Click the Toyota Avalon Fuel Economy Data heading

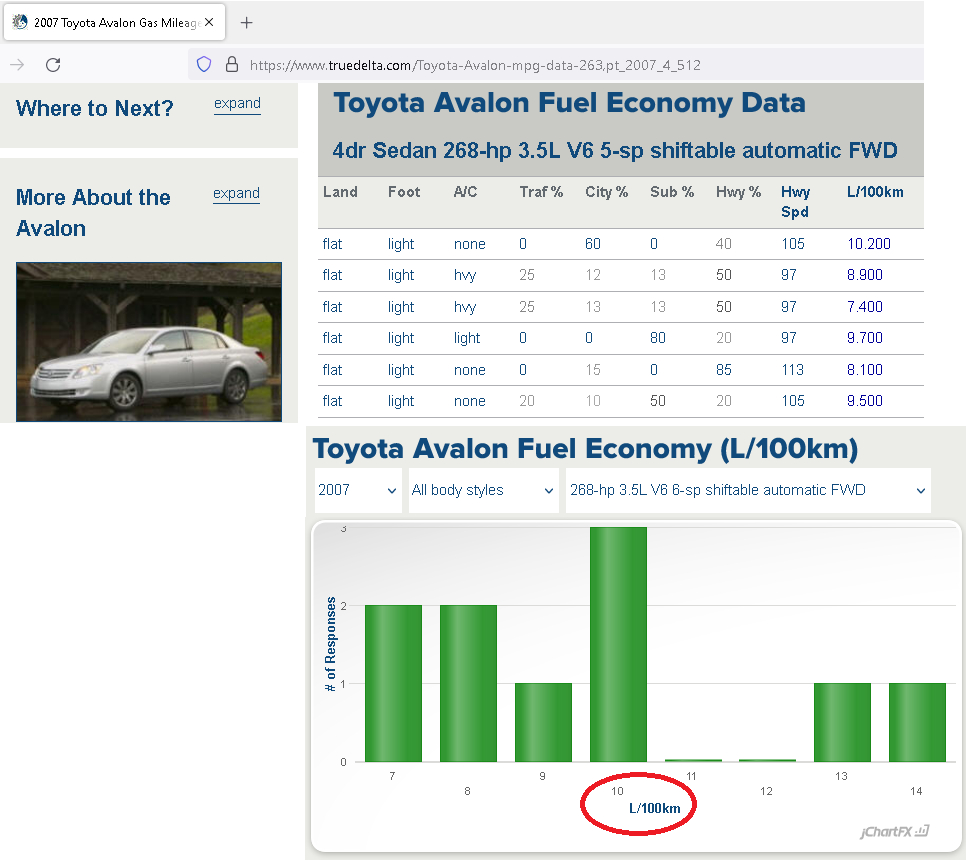coord(569,104)
